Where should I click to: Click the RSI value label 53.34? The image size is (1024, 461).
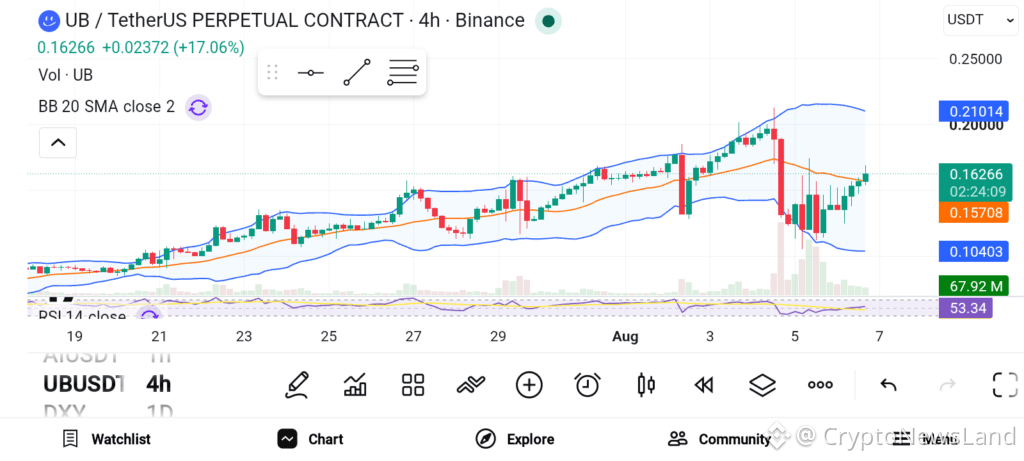(965, 308)
